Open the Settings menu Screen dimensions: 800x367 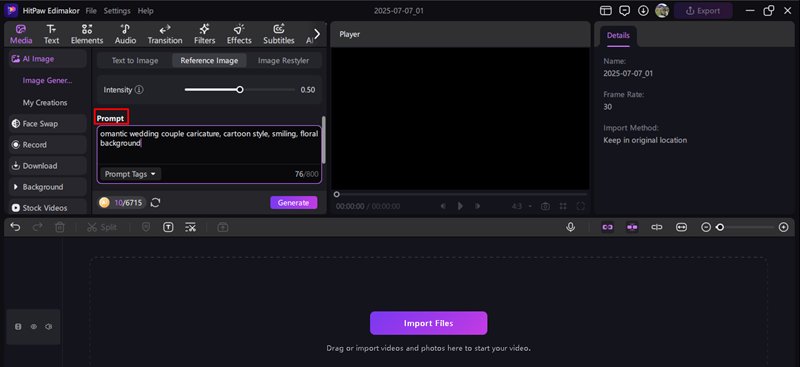117,11
